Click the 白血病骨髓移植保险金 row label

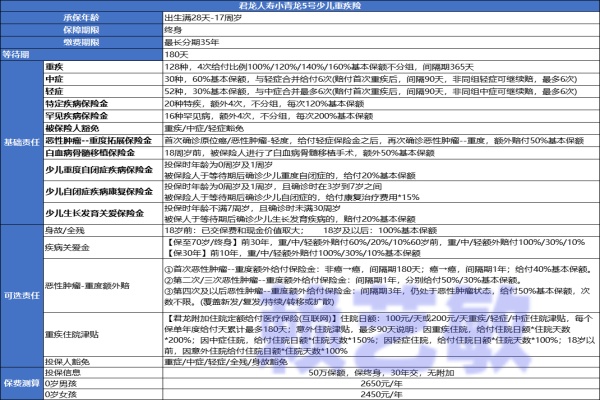92,153
